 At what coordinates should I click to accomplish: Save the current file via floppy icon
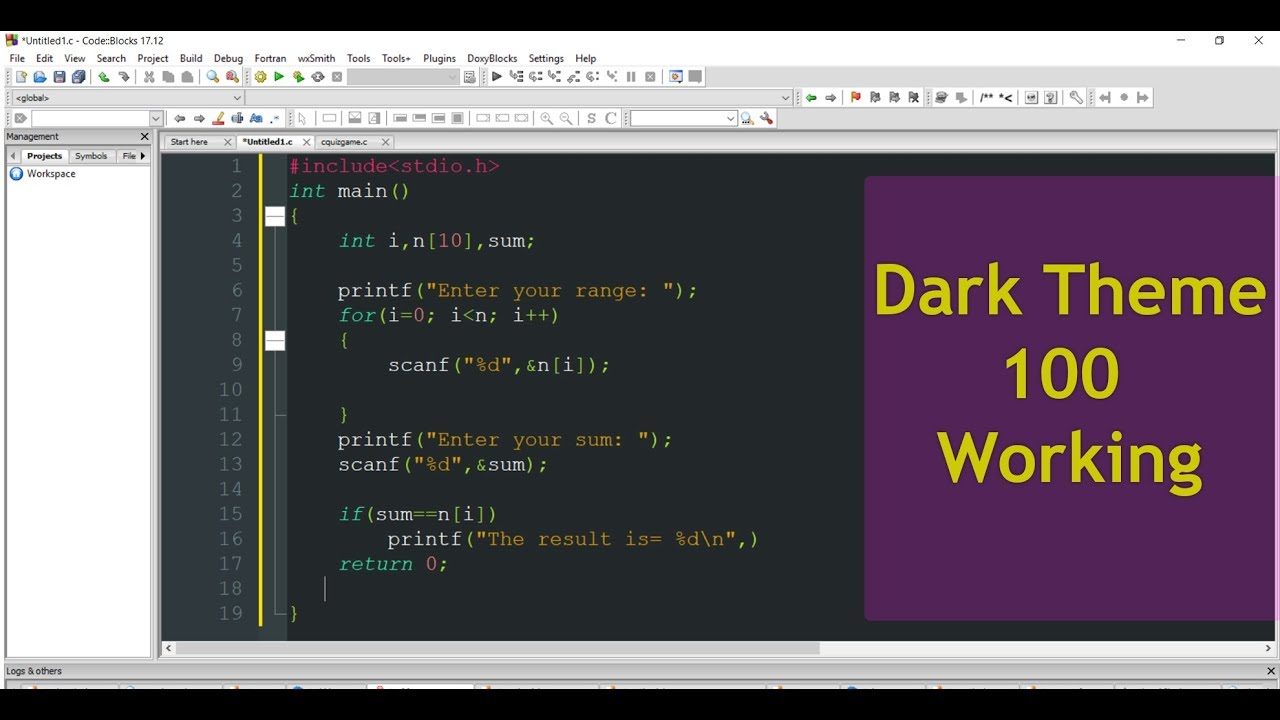59,77
